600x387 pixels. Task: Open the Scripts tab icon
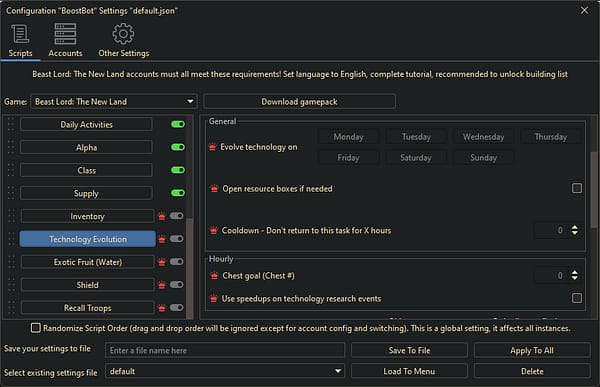coord(20,34)
